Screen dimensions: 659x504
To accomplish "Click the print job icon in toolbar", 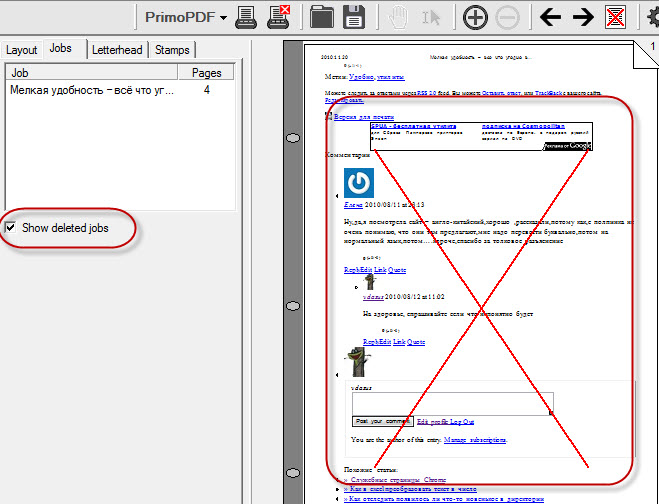I will pos(247,17).
